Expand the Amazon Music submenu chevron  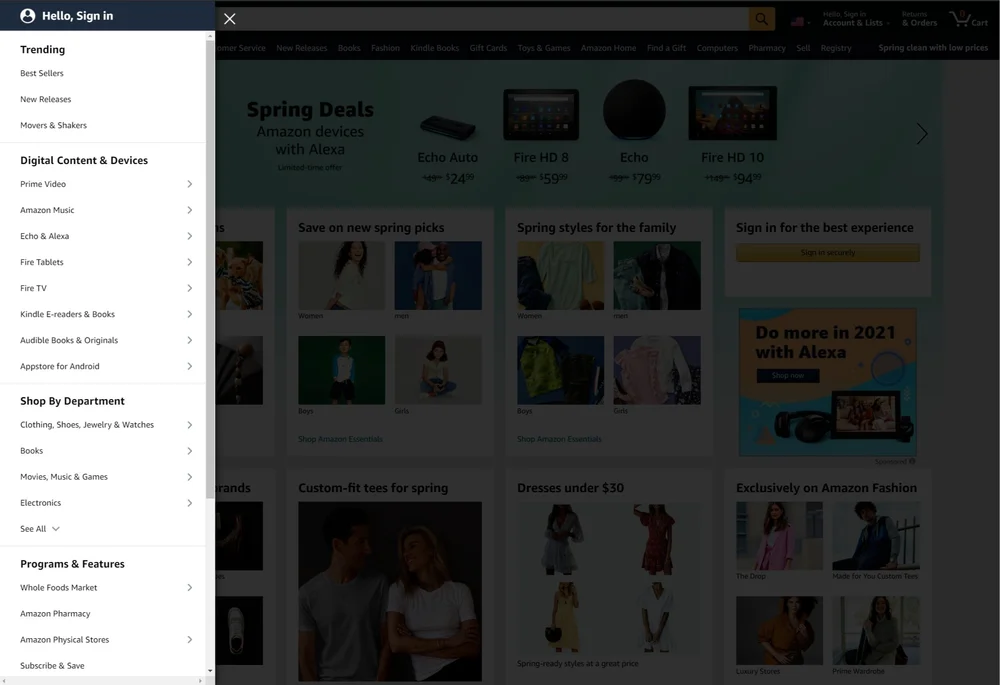189,210
